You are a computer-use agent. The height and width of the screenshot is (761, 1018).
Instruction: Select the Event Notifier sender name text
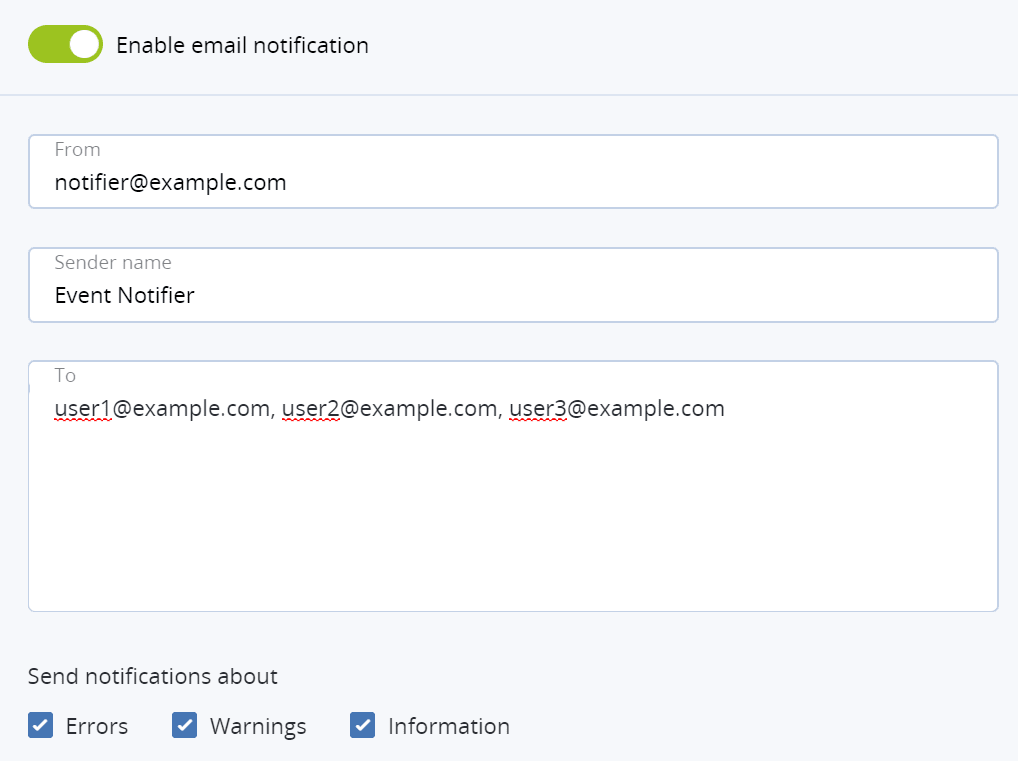point(124,295)
